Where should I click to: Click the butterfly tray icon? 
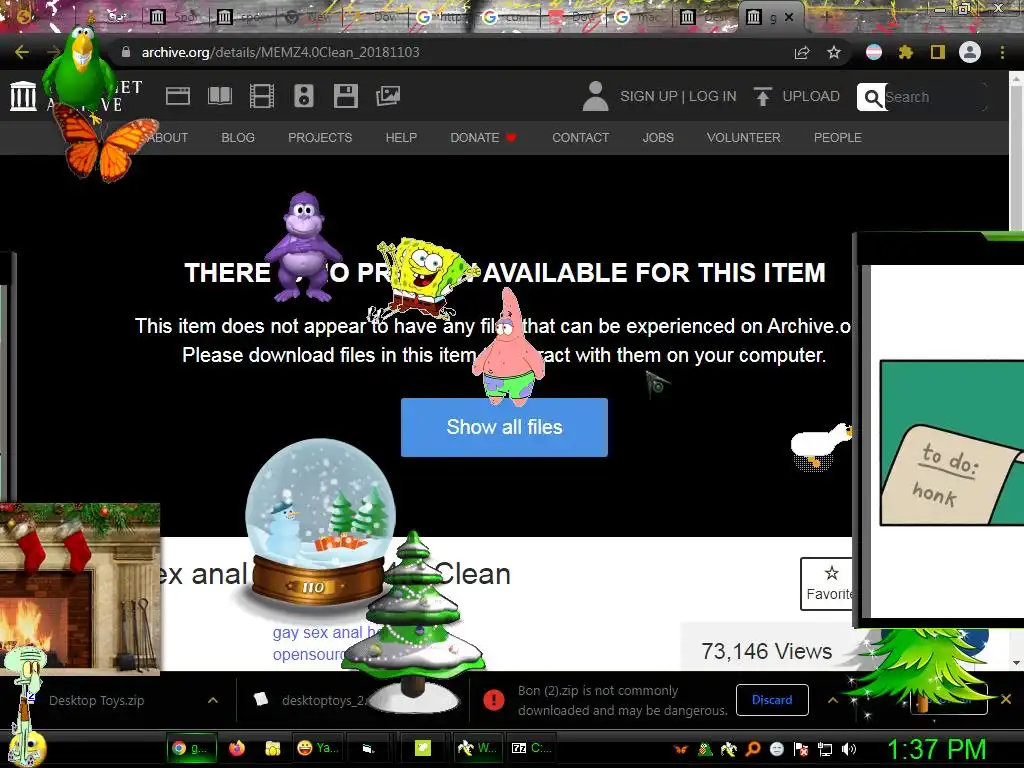point(680,749)
